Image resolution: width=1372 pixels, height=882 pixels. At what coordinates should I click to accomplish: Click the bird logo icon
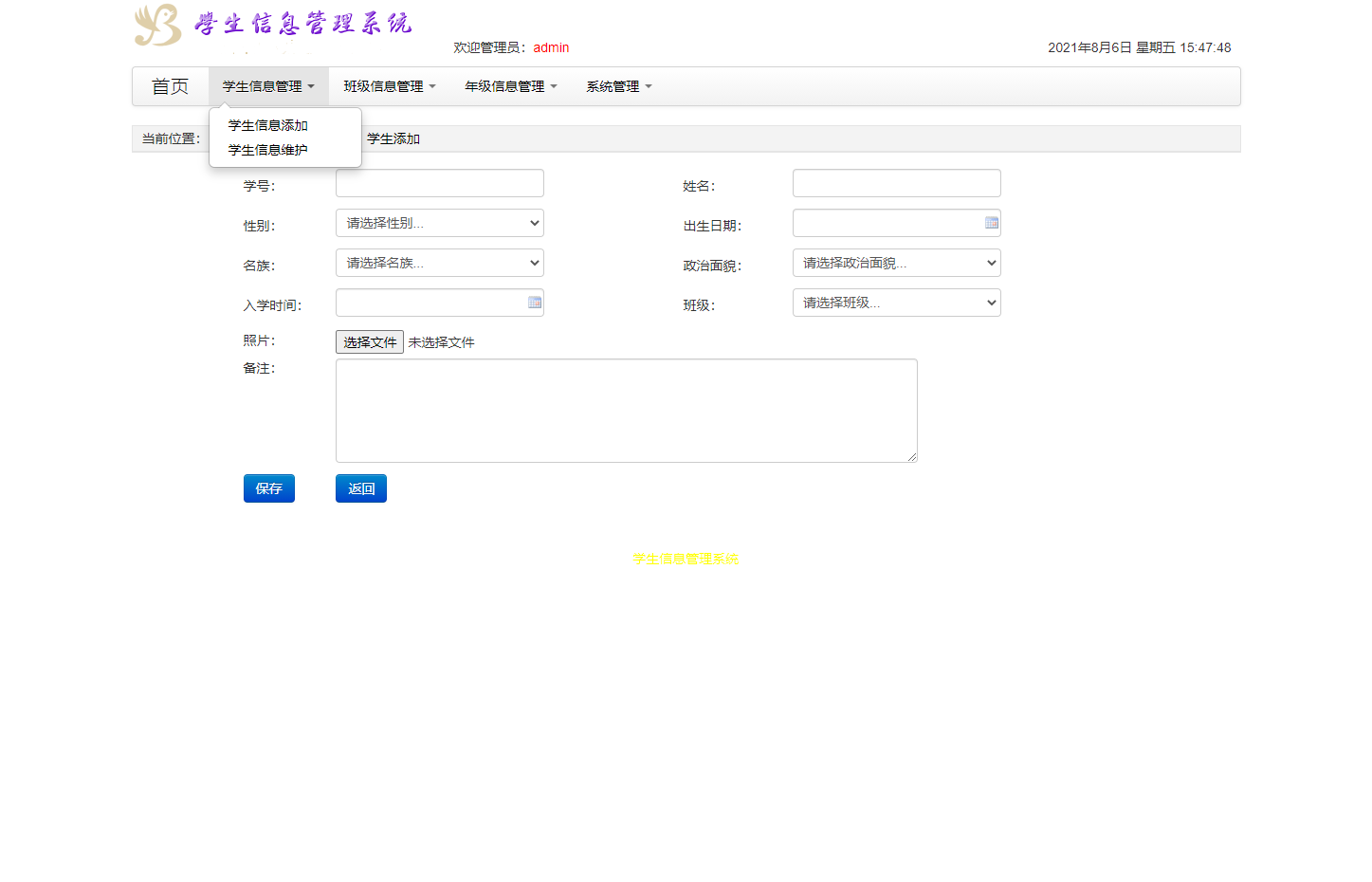(157, 25)
